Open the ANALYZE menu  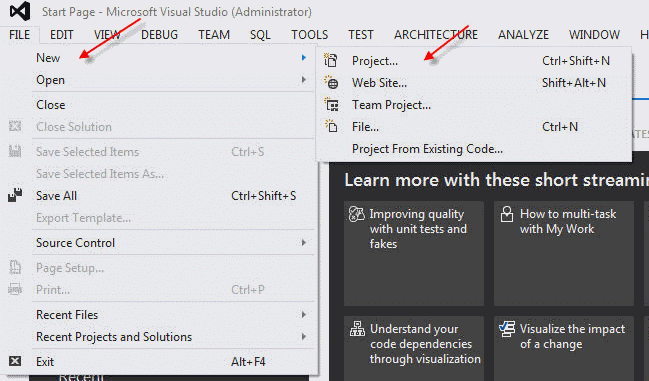pos(523,35)
